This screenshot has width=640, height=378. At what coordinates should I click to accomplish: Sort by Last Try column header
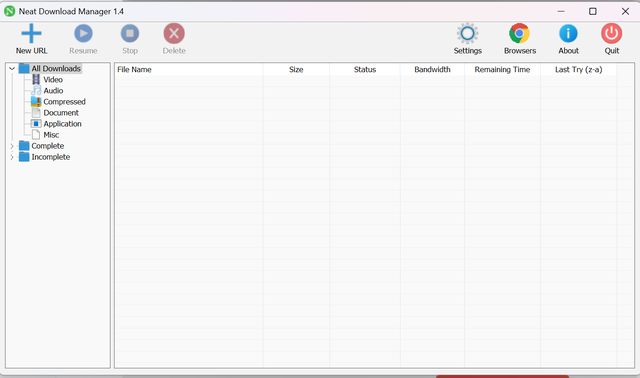point(578,70)
